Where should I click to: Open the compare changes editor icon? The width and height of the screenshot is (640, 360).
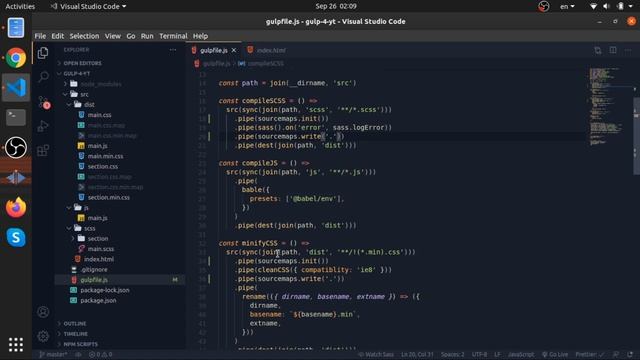598,50
